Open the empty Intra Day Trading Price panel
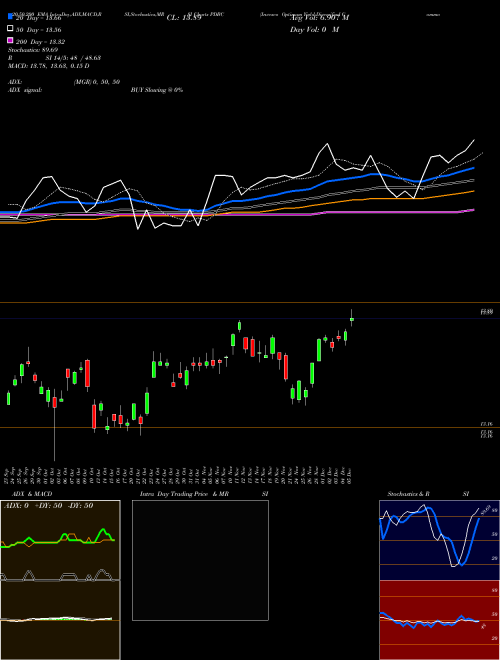 point(200,560)
